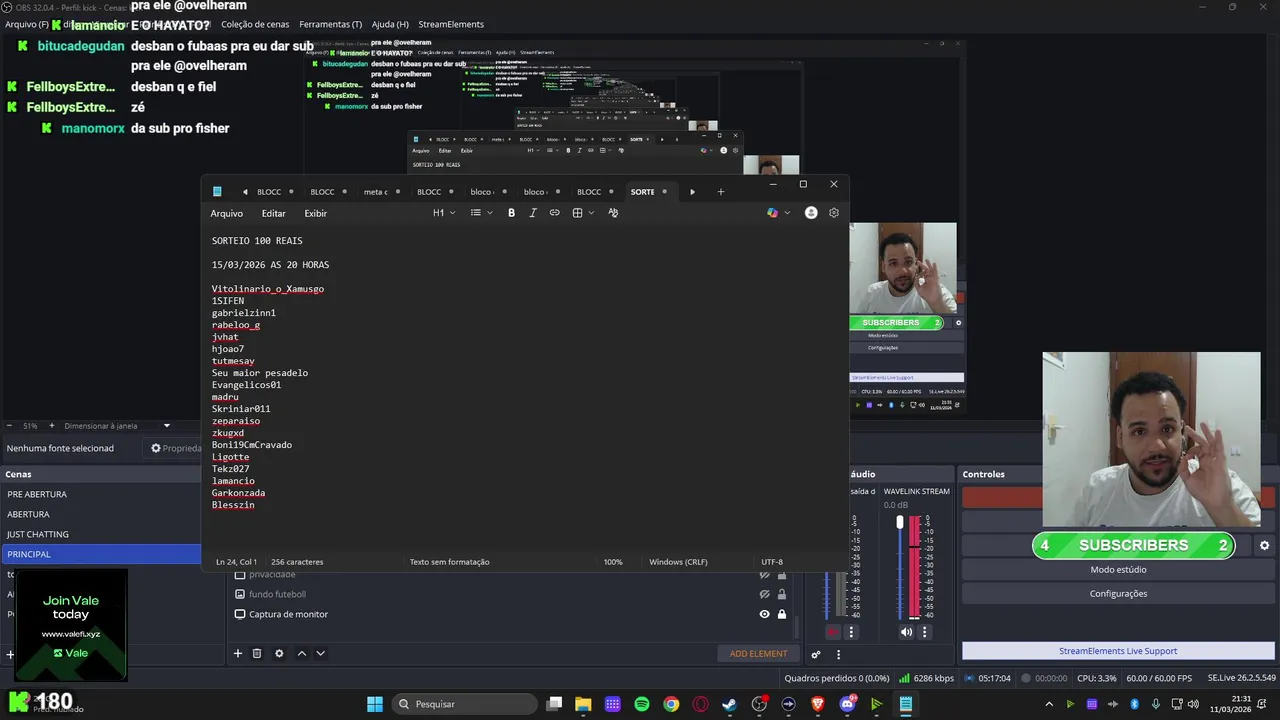The image size is (1280, 720).
Task: Remove selected source with trash icon
Action: point(257,653)
